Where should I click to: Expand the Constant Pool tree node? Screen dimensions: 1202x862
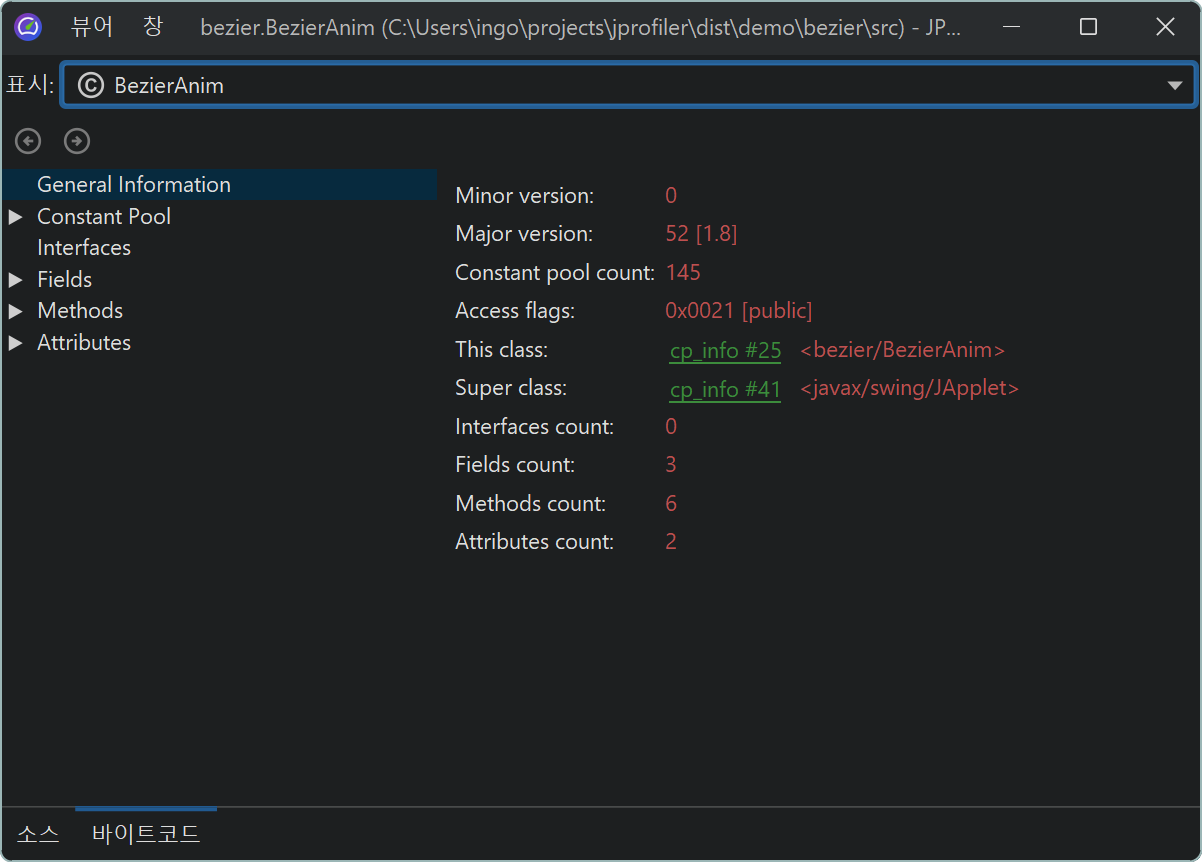click(15, 217)
